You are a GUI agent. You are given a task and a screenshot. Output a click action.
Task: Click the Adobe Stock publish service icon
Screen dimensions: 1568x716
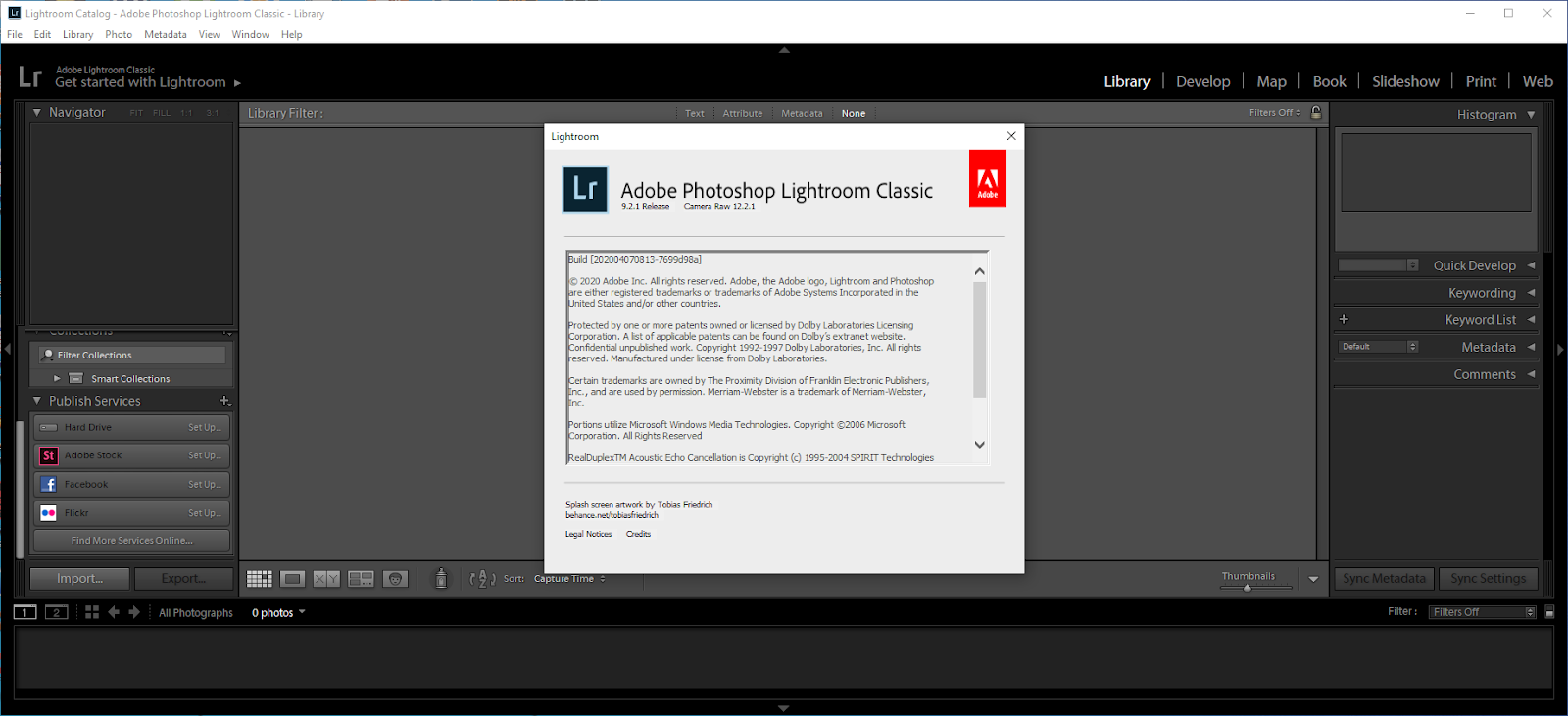pyautogui.click(x=48, y=455)
